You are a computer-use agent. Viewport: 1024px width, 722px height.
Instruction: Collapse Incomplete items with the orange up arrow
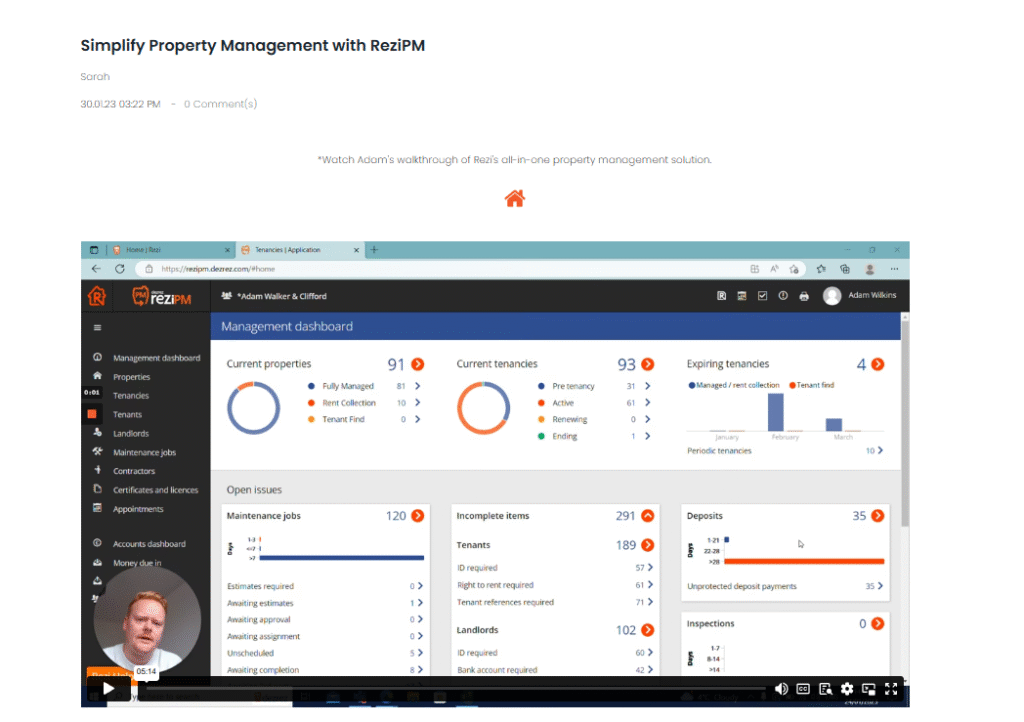(x=648, y=516)
